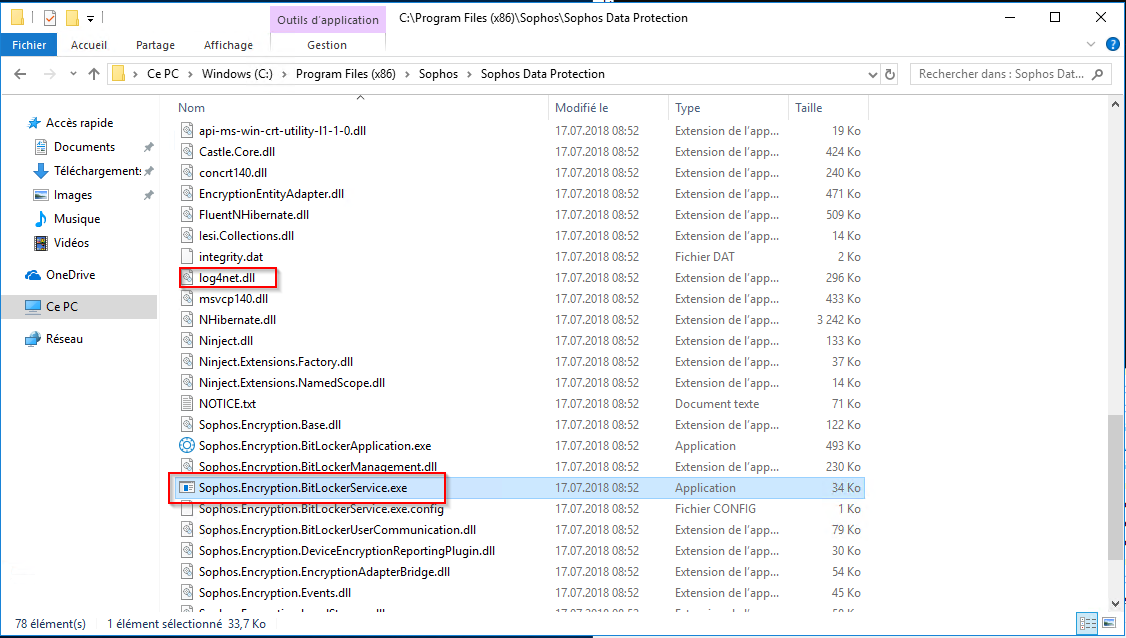Open the Fichier menu

[x=29, y=45]
